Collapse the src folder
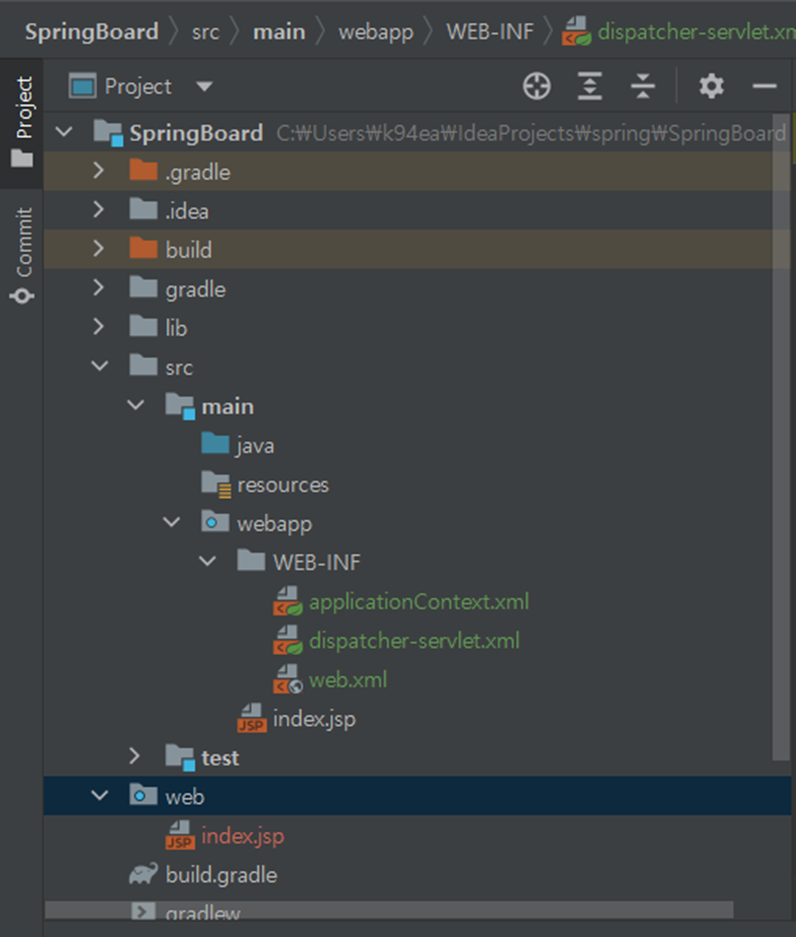 98,367
